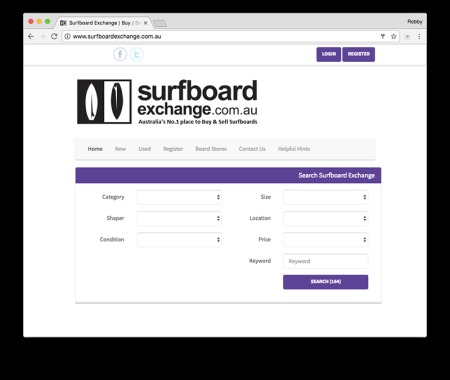Open the Size dropdown
This screenshot has width=450, height=380.
pos(326,197)
